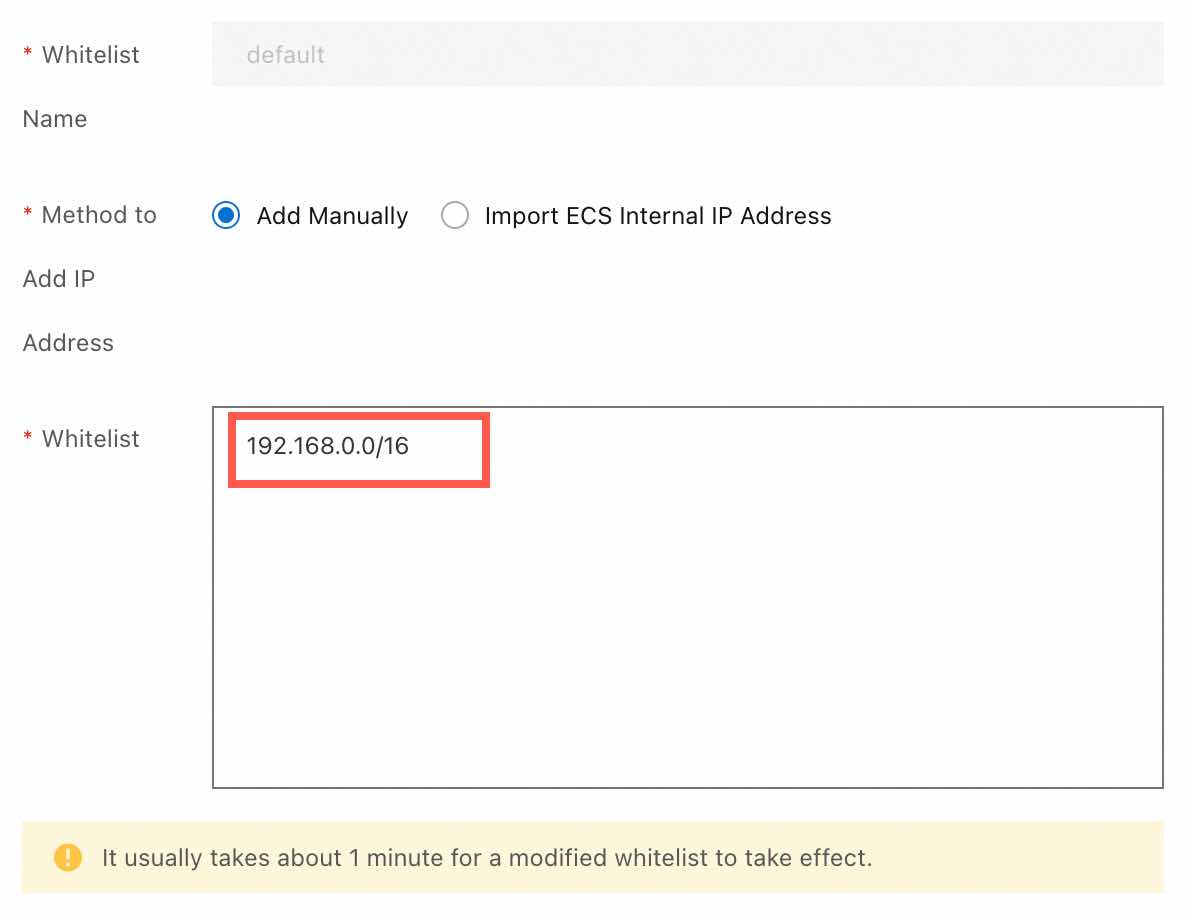Click the red asterisk beside Method to
Image resolution: width=1192 pixels, height=920 pixels.
coord(28,215)
